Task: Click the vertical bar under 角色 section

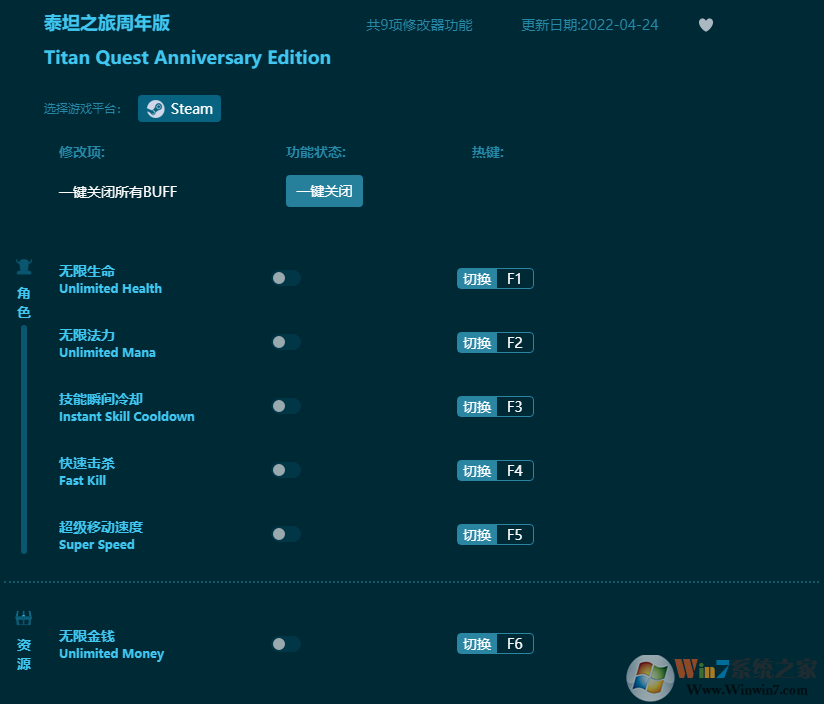Action: pyautogui.click(x=24, y=440)
